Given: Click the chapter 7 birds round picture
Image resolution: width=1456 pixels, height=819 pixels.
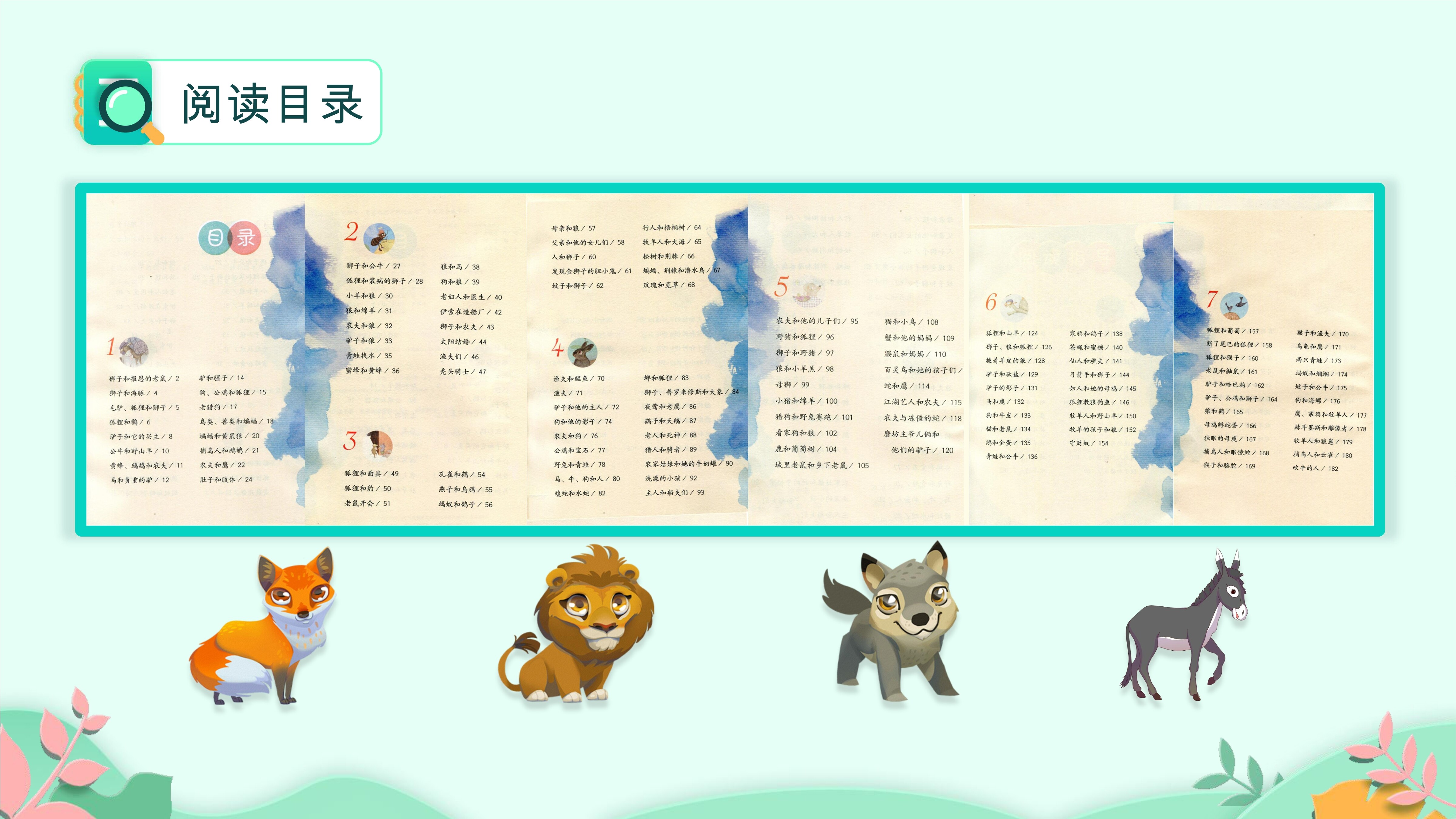Looking at the screenshot, I should 1234,306.
